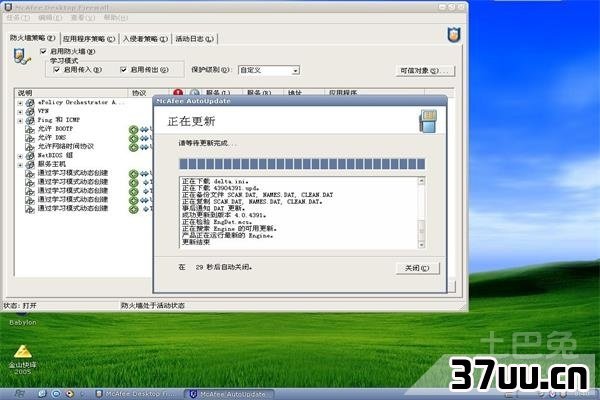The height and width of the screenshot is (400, 600).
Task: Select the 允许 BOOTP rule text
Action: [55, 129]
